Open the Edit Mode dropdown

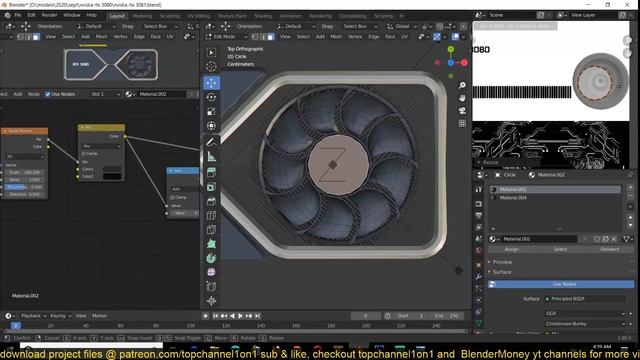227,37
